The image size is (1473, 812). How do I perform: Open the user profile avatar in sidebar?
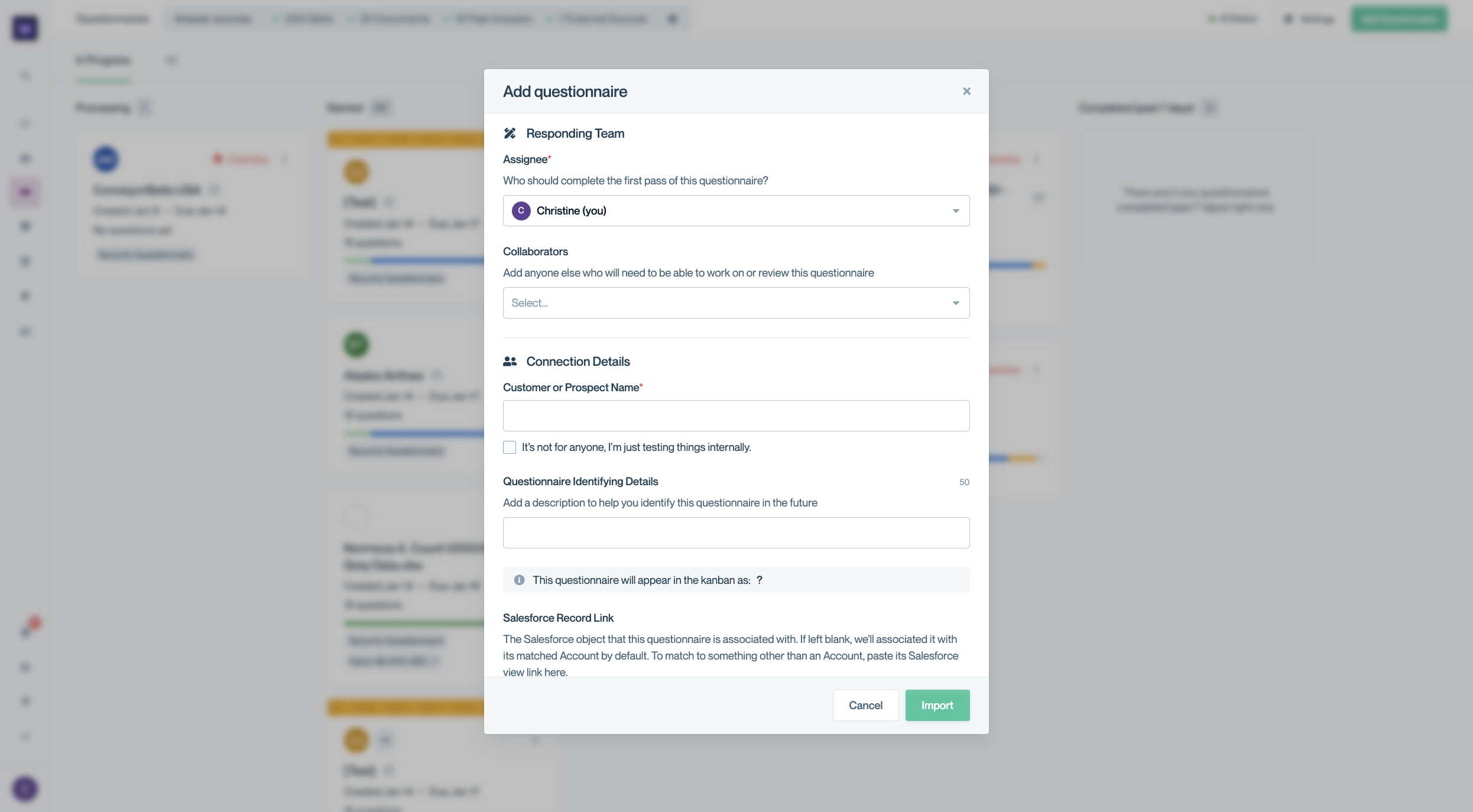(x=25, y=788)
